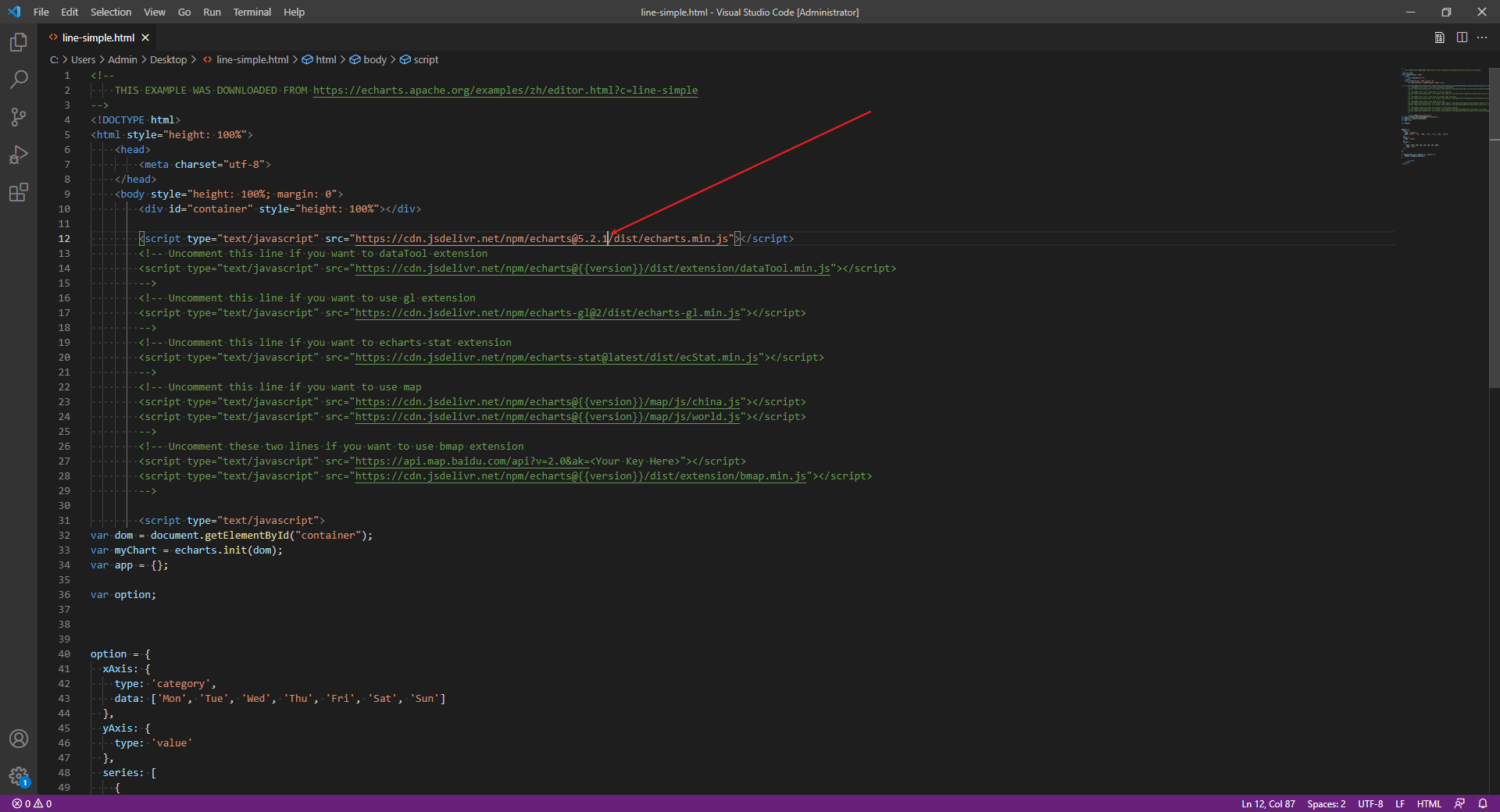This screenshot has width=1500, height=812.
Task: Change end of line sequence LF
Action: 1400,803
